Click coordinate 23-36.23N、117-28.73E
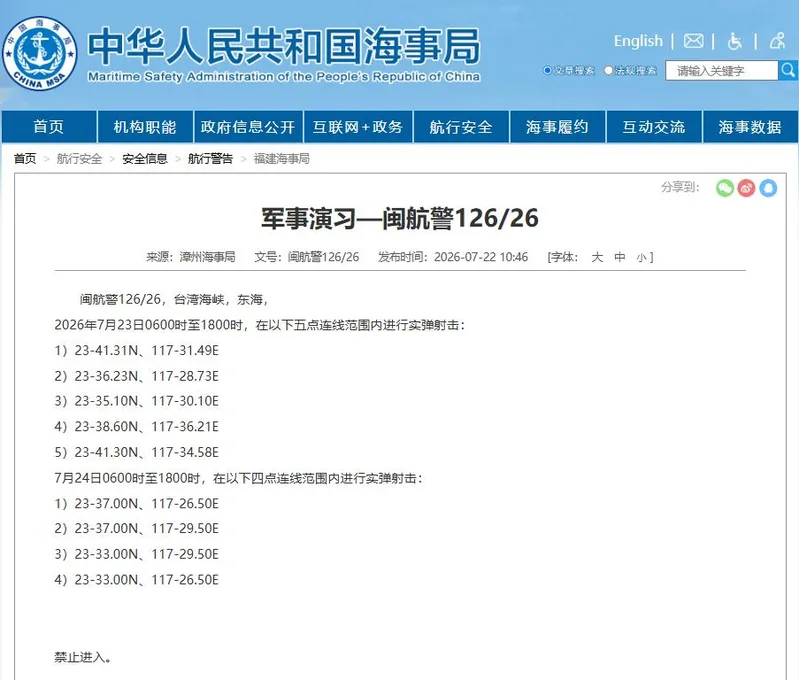The width and height of the screenshot is (799, 680). [147, 376]
